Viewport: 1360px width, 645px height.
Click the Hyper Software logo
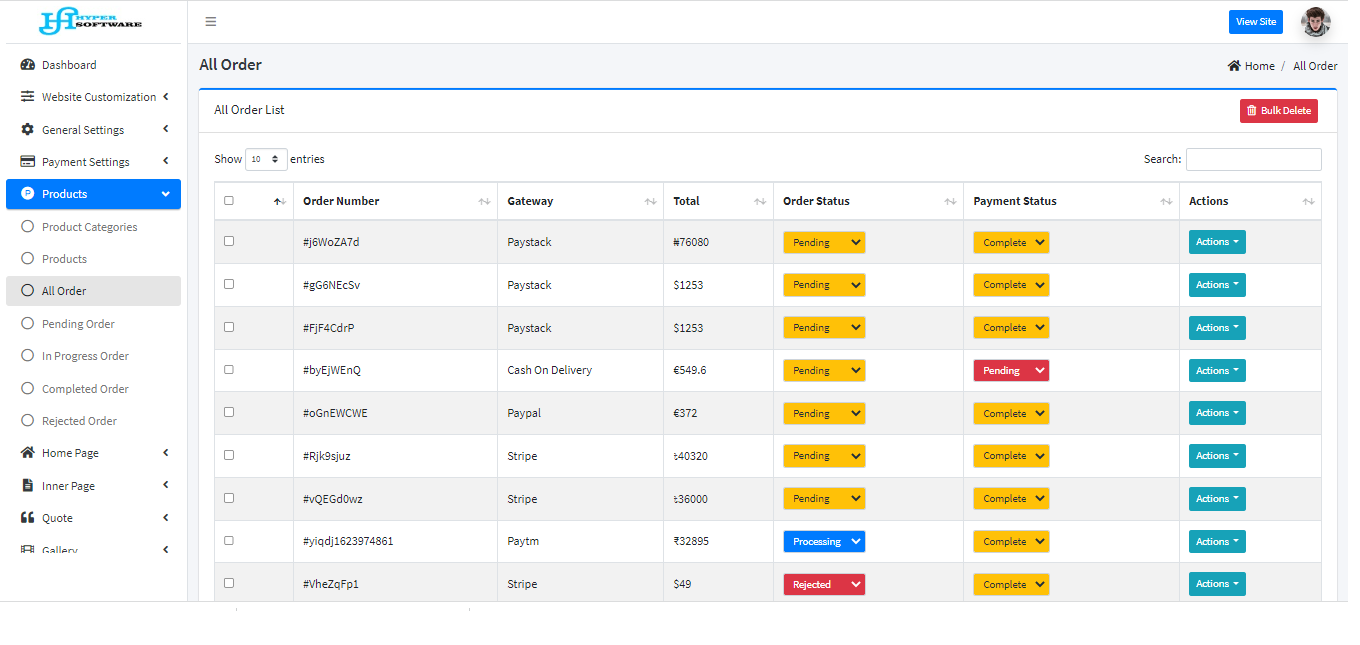tap(90, 21)
